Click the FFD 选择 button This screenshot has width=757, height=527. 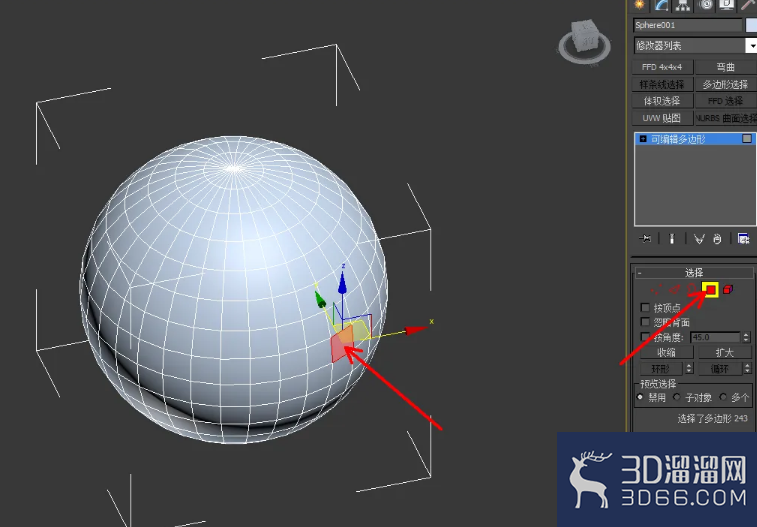[726, 101]
